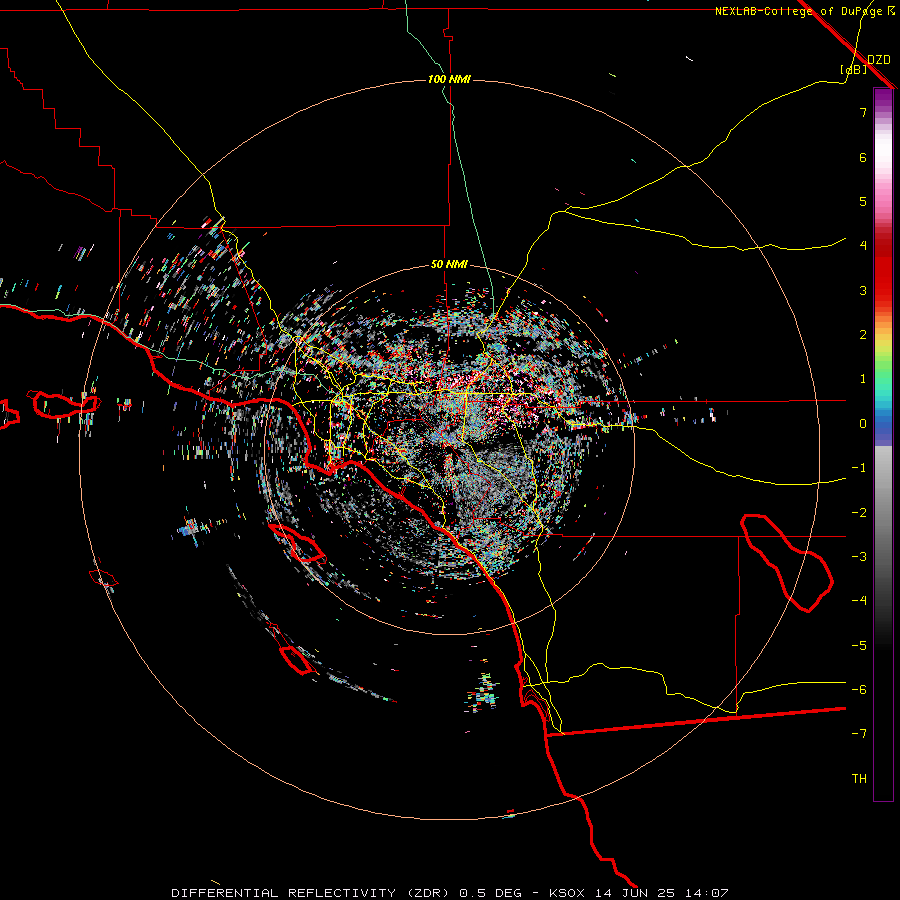The height and width of the screenshot is (900, 900).
Task: Click the 7 value on the scale
Action: pyautogui.click(x=863, y=112)
